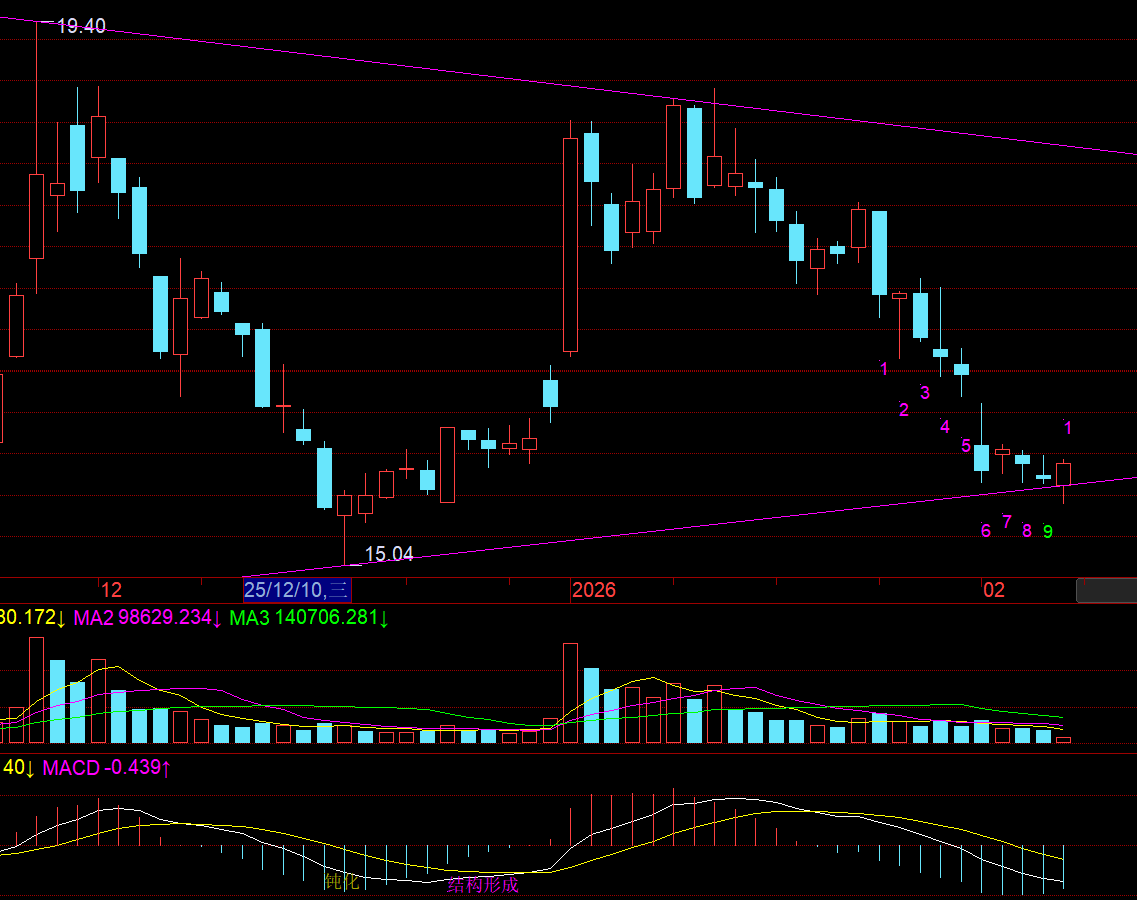
Task: Click the 结构形成 annotation on MACD panel
Action: pos(483,885)
